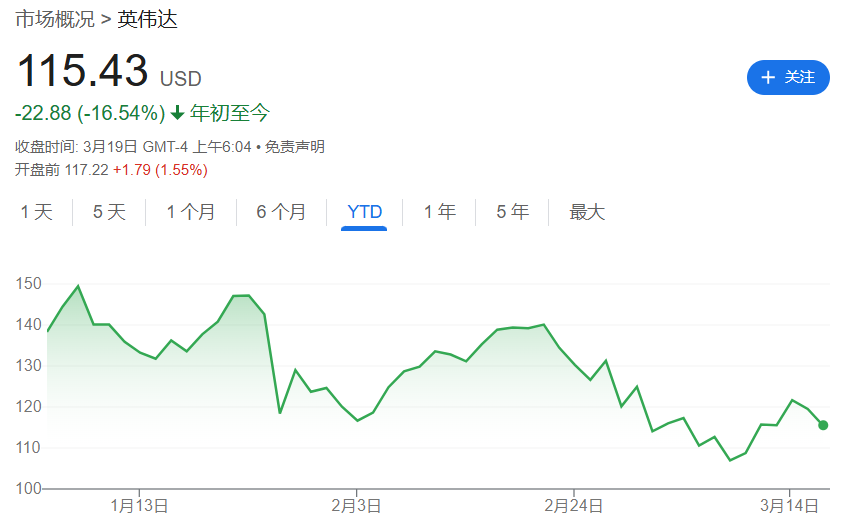
Task: Click the USD currency label
Action: point(181,79)
